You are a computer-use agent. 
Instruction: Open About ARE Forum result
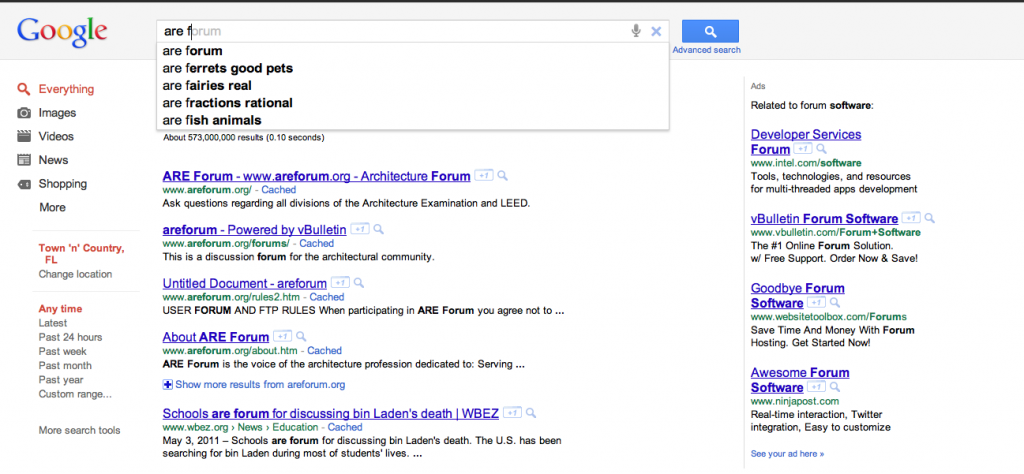click(216, 337)
